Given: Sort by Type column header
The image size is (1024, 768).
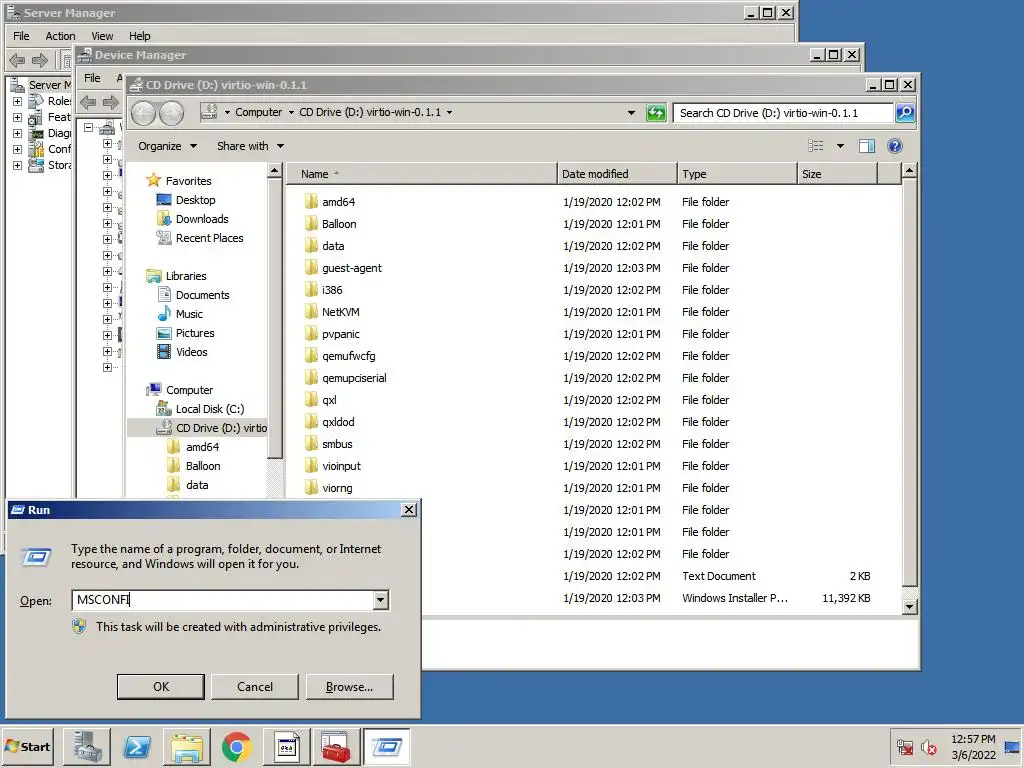Looking at the screenshot, I should click(737, 174).
